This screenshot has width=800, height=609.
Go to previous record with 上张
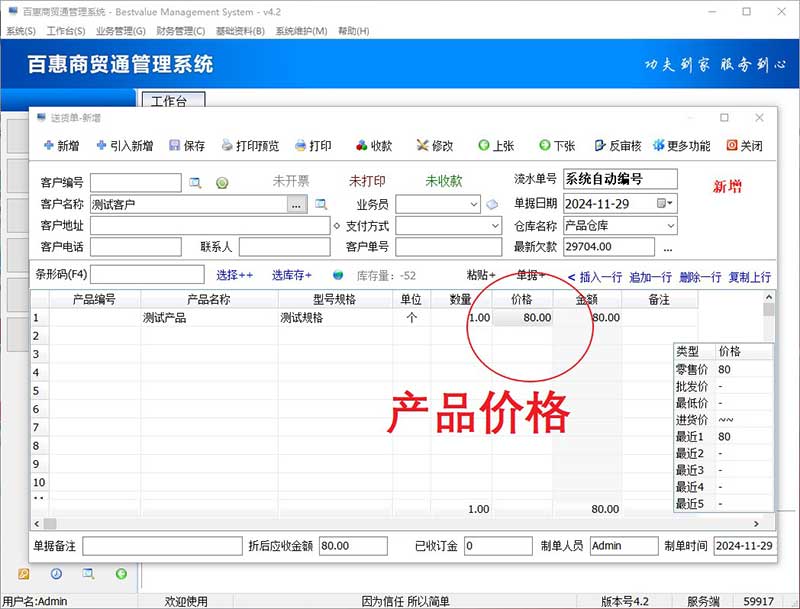tap(496, 146)
